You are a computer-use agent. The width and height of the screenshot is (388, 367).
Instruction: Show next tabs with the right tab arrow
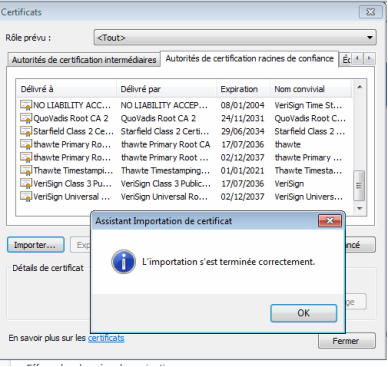[x=369, y=59]
